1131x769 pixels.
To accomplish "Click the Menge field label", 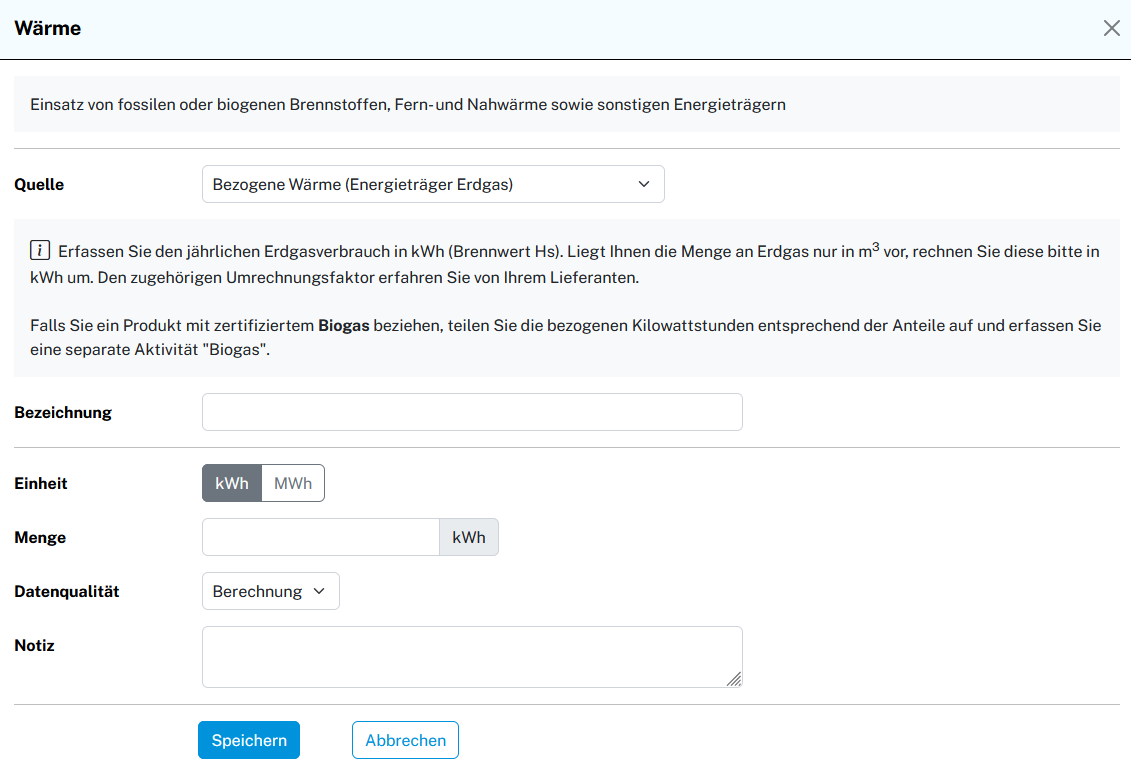I will click(x=40, y=537).
